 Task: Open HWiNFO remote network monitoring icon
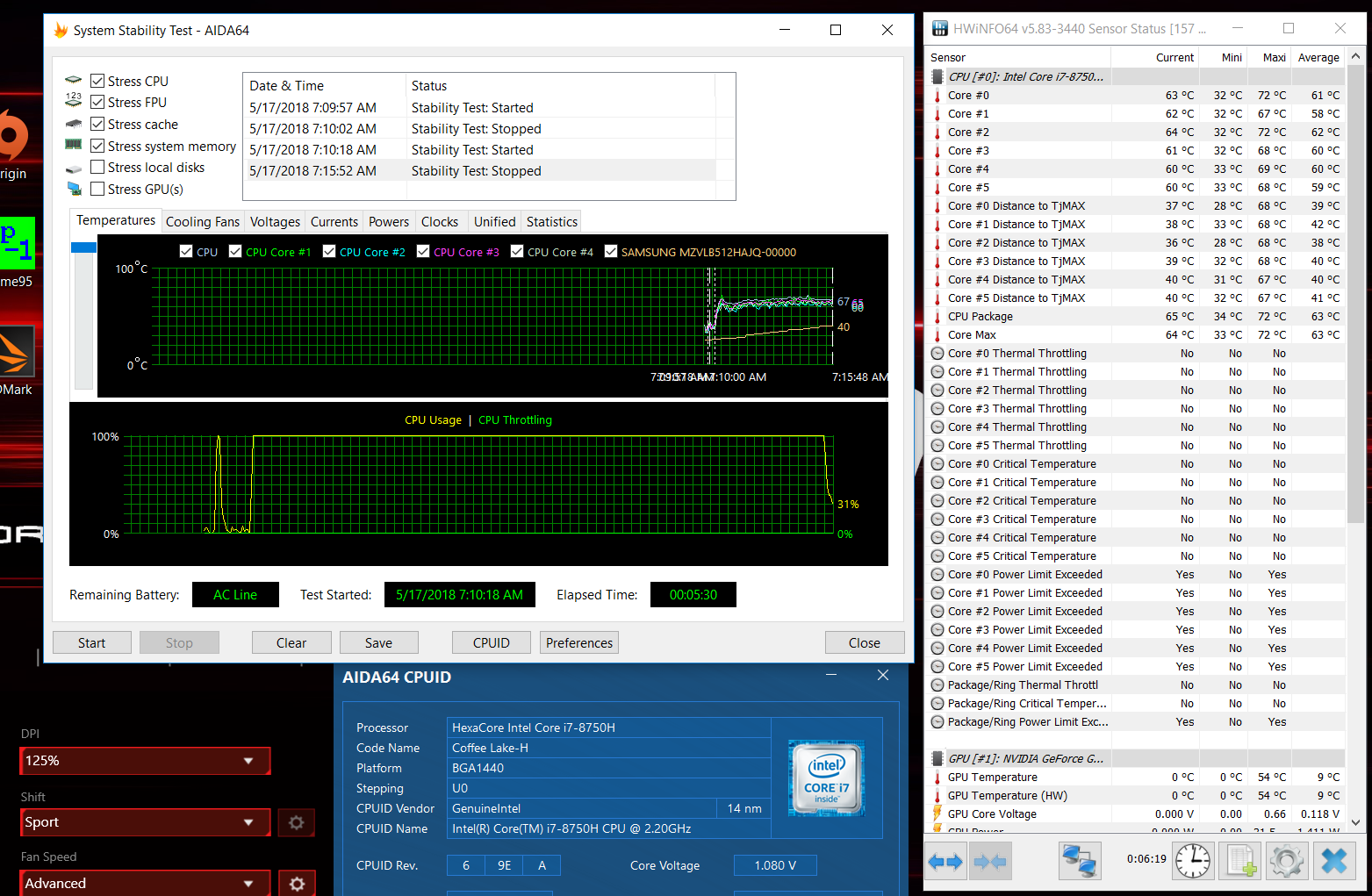click(x=1079, y=862)
